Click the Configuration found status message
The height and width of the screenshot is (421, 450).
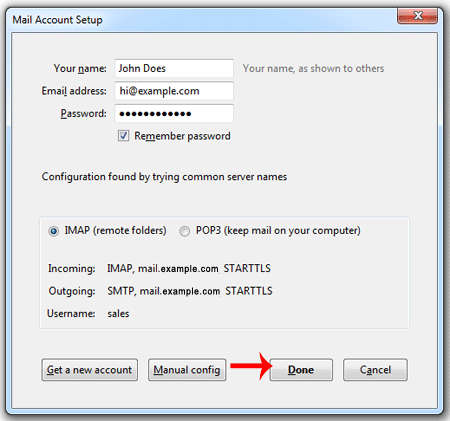(x=164, y=177)
